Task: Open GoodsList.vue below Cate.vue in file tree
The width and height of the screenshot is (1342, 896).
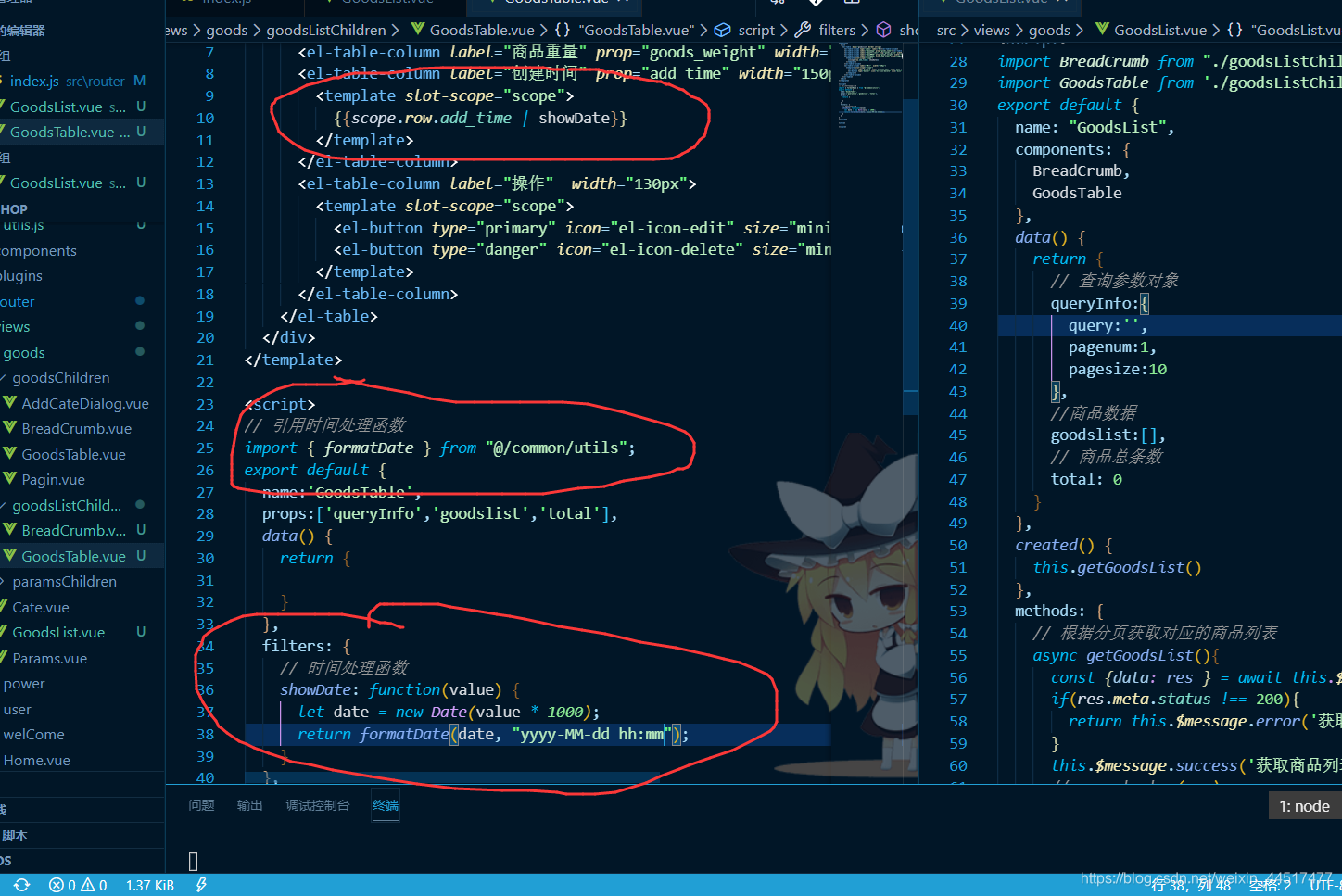Action: click(x=58, y=632)
